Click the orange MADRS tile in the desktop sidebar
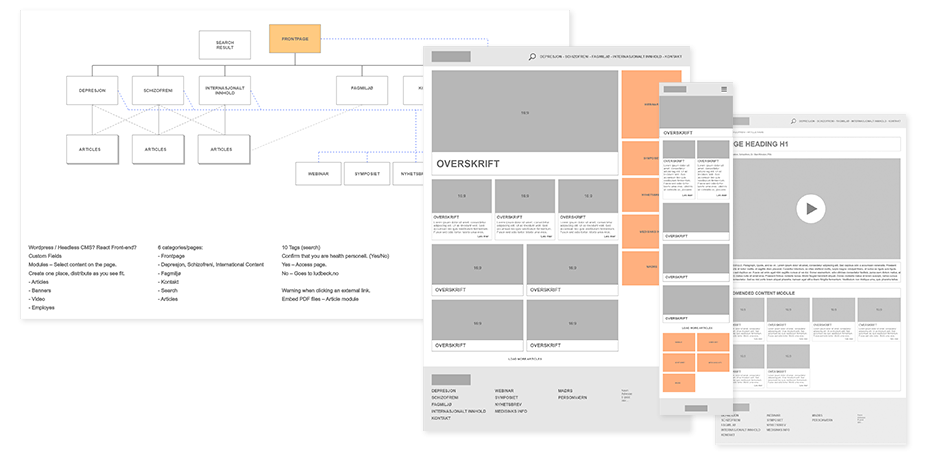The height and width of the screenshot is (460, 940). click(x=640, y=268)
